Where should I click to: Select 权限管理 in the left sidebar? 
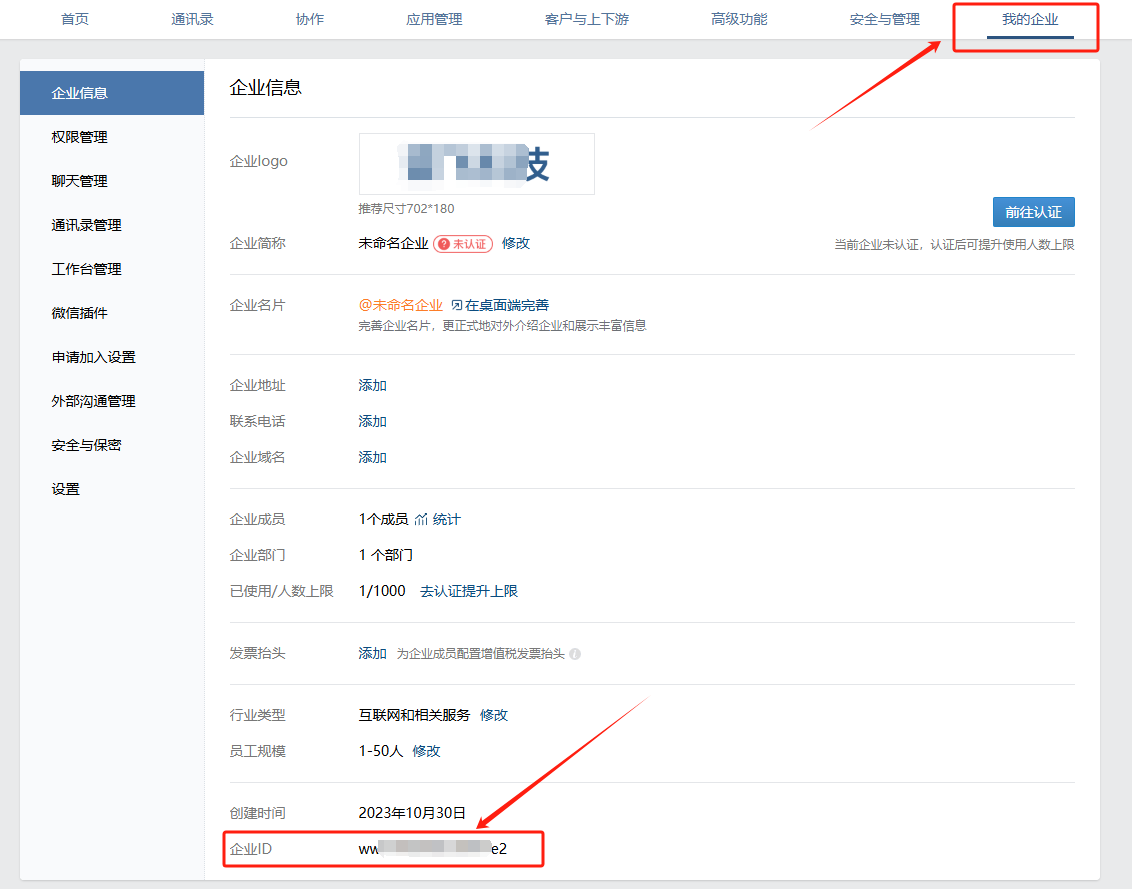point(79,137)
